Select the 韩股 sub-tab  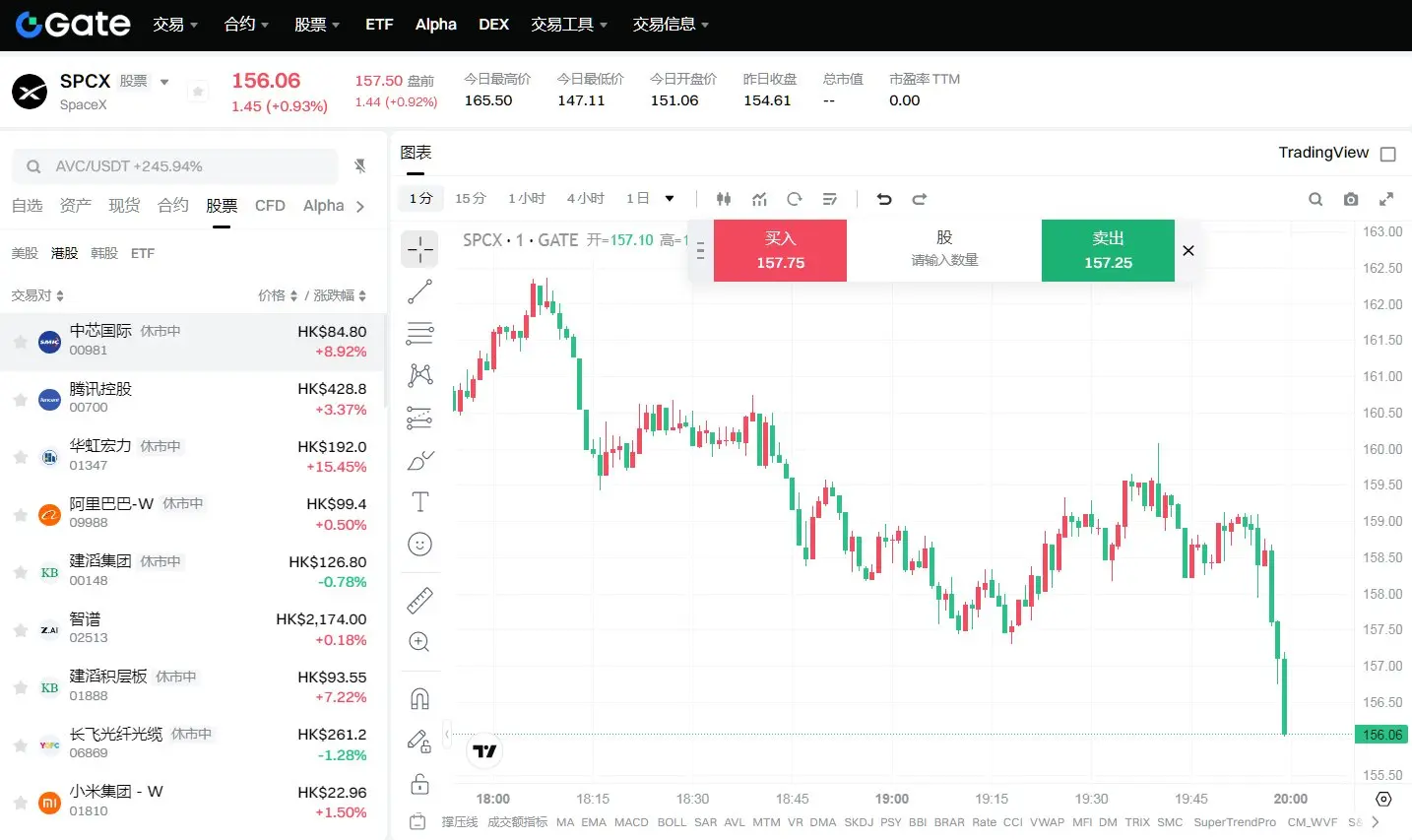[103, 253]
